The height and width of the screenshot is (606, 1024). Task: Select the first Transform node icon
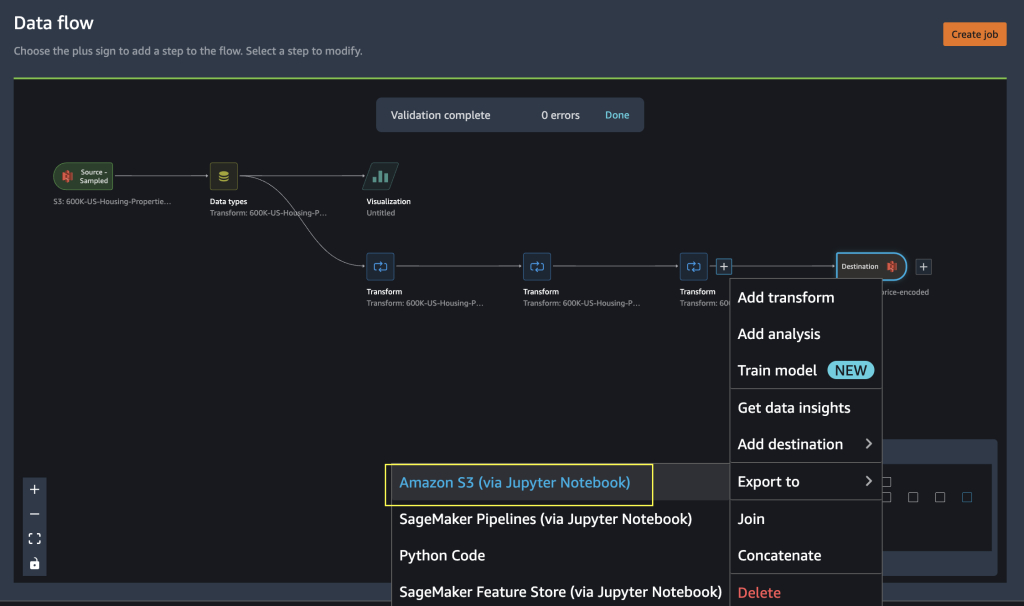(x=380, y=266)
